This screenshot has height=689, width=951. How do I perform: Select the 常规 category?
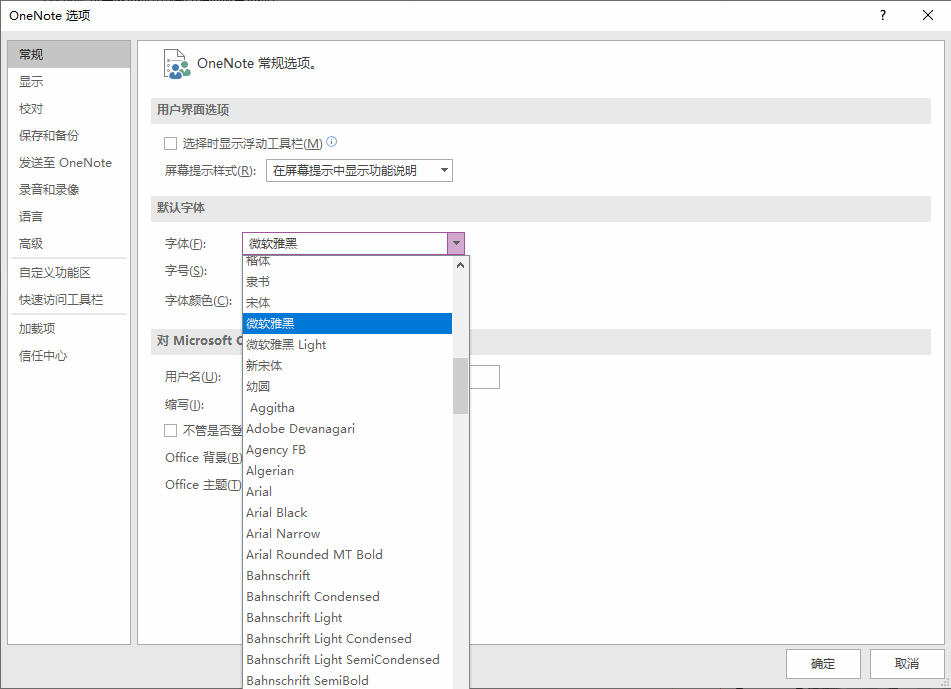coord(69,55)
